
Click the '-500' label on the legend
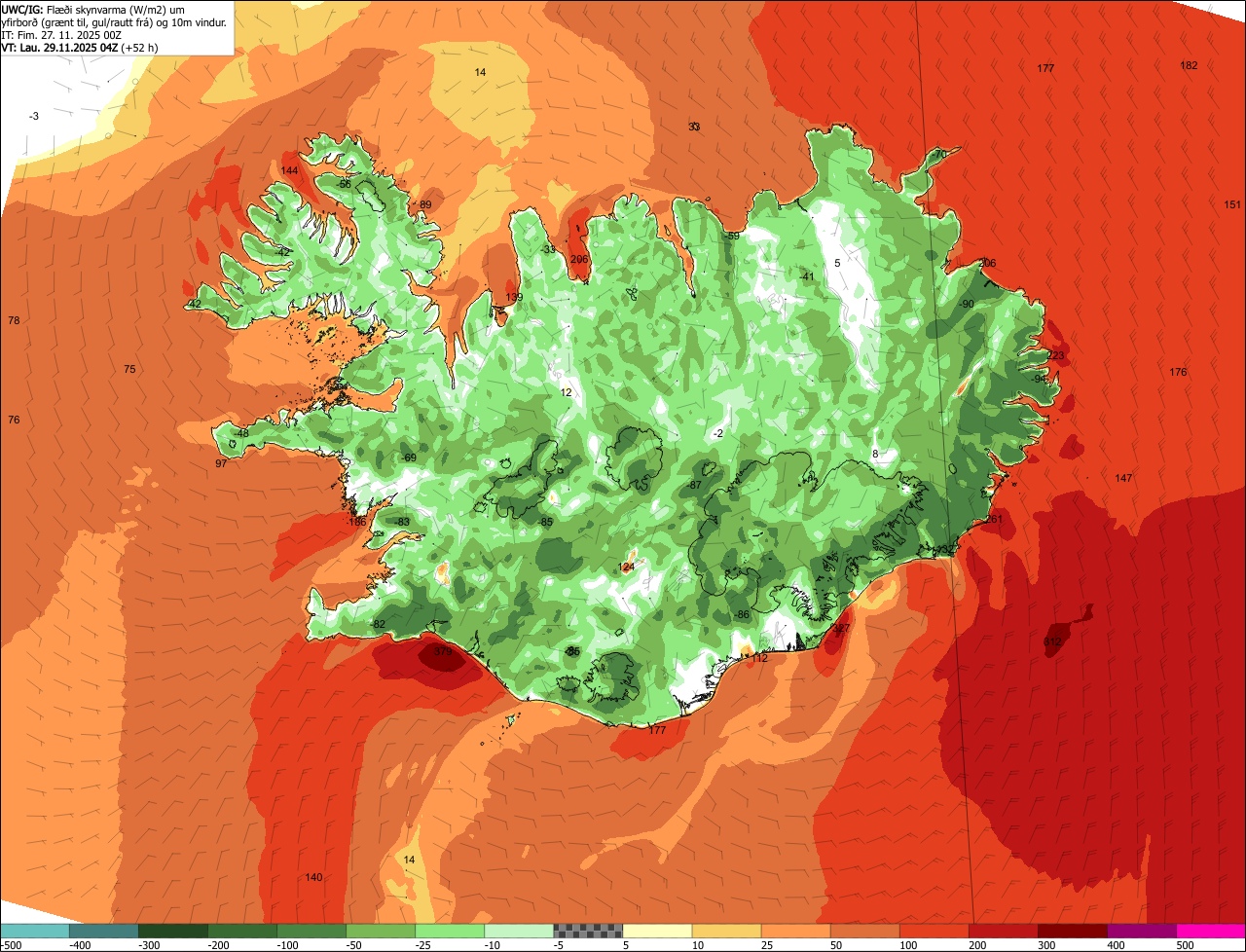[12, 944]
